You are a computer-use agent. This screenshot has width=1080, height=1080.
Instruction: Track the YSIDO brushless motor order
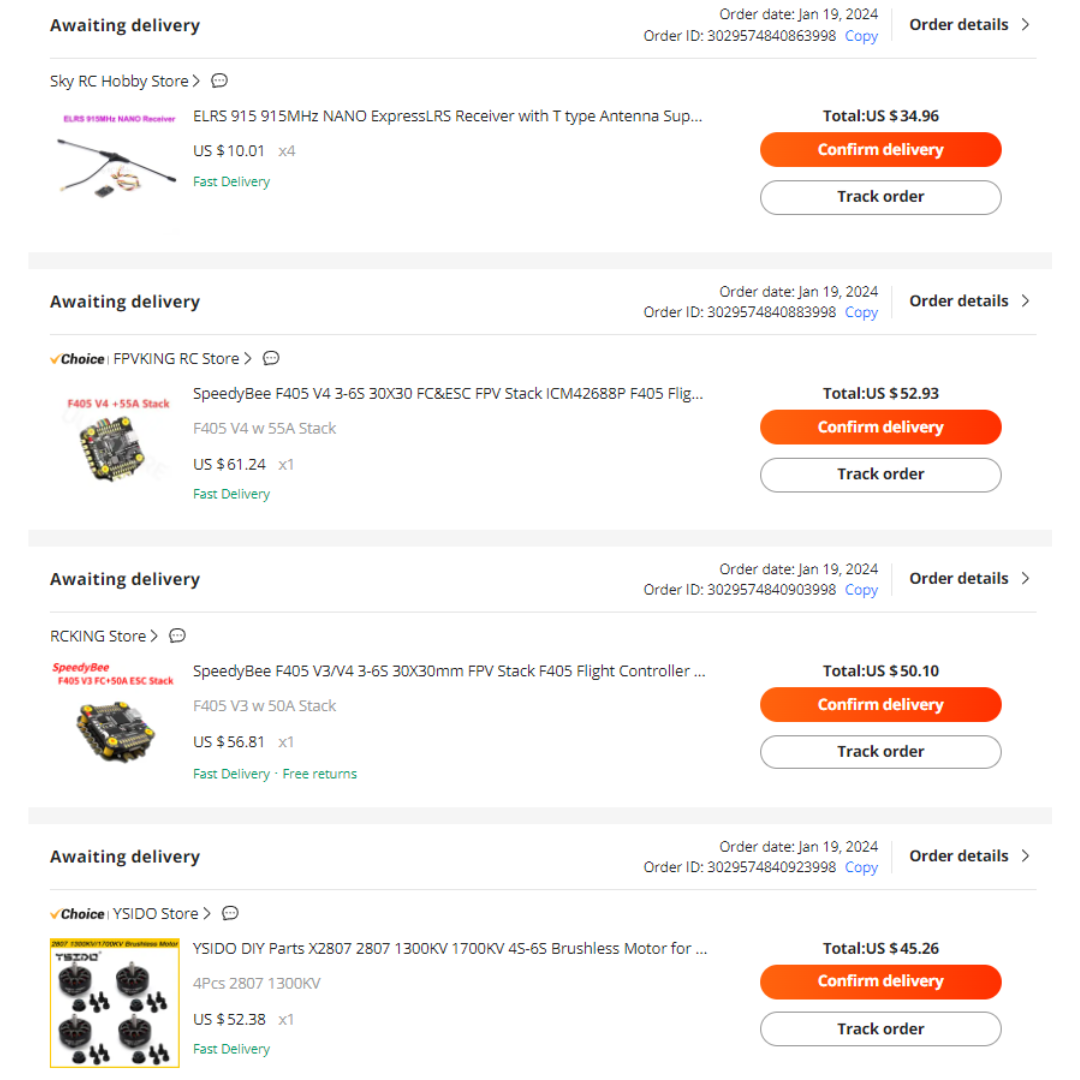tap(880, 1029)
